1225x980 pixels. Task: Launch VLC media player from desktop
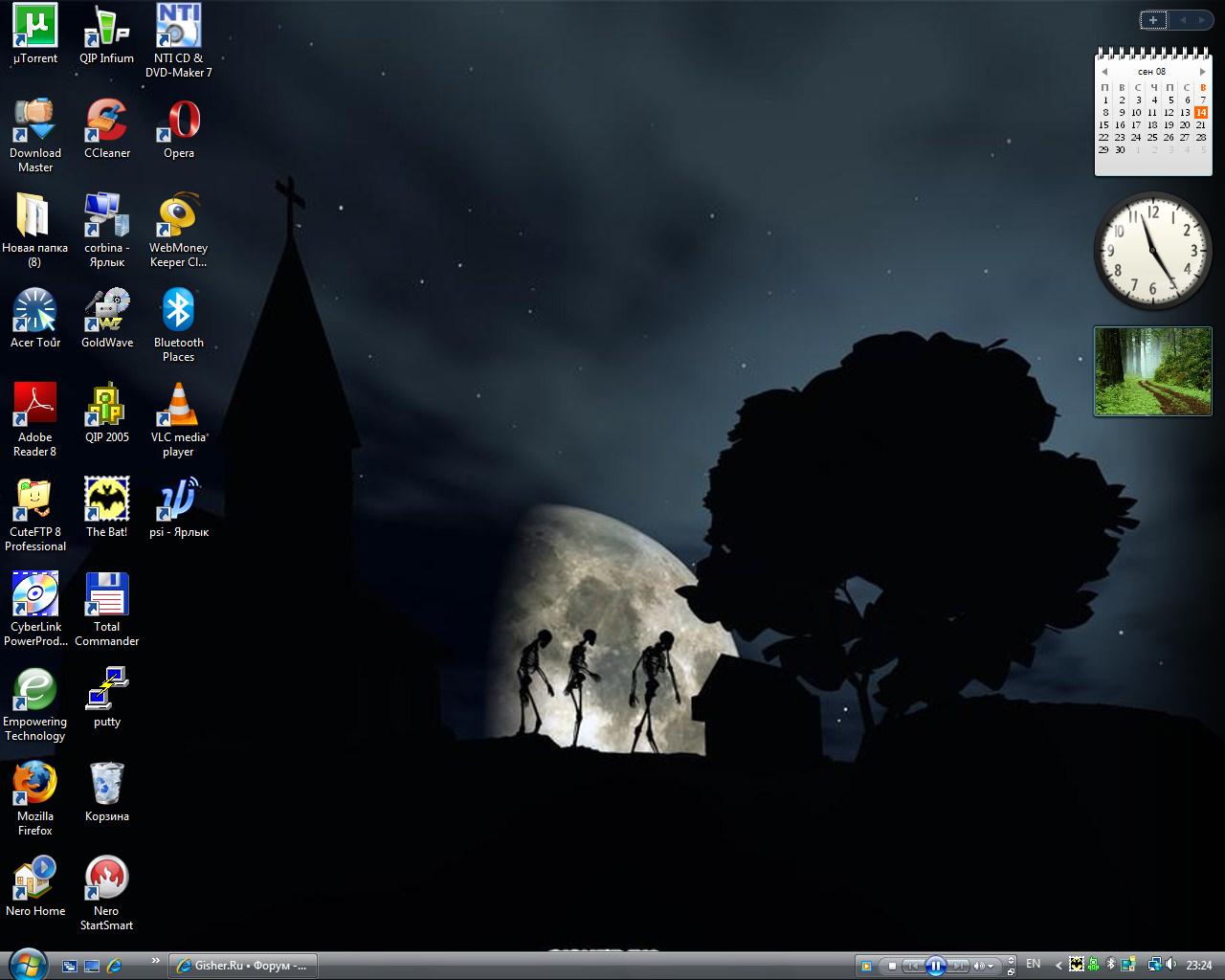[x=178, y=406]
